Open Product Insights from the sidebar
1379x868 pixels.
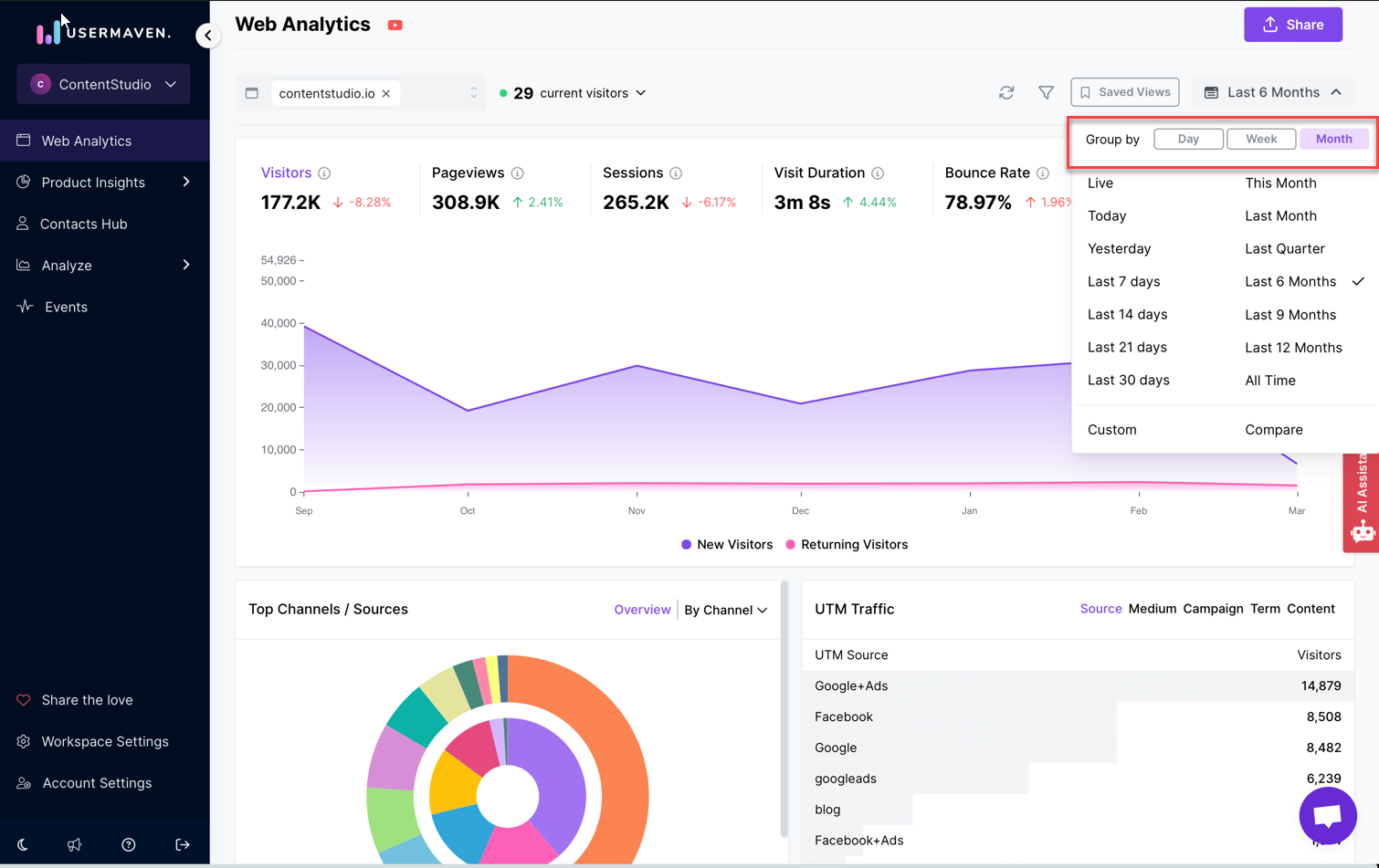pyautogui.click(x=93, y=182)
